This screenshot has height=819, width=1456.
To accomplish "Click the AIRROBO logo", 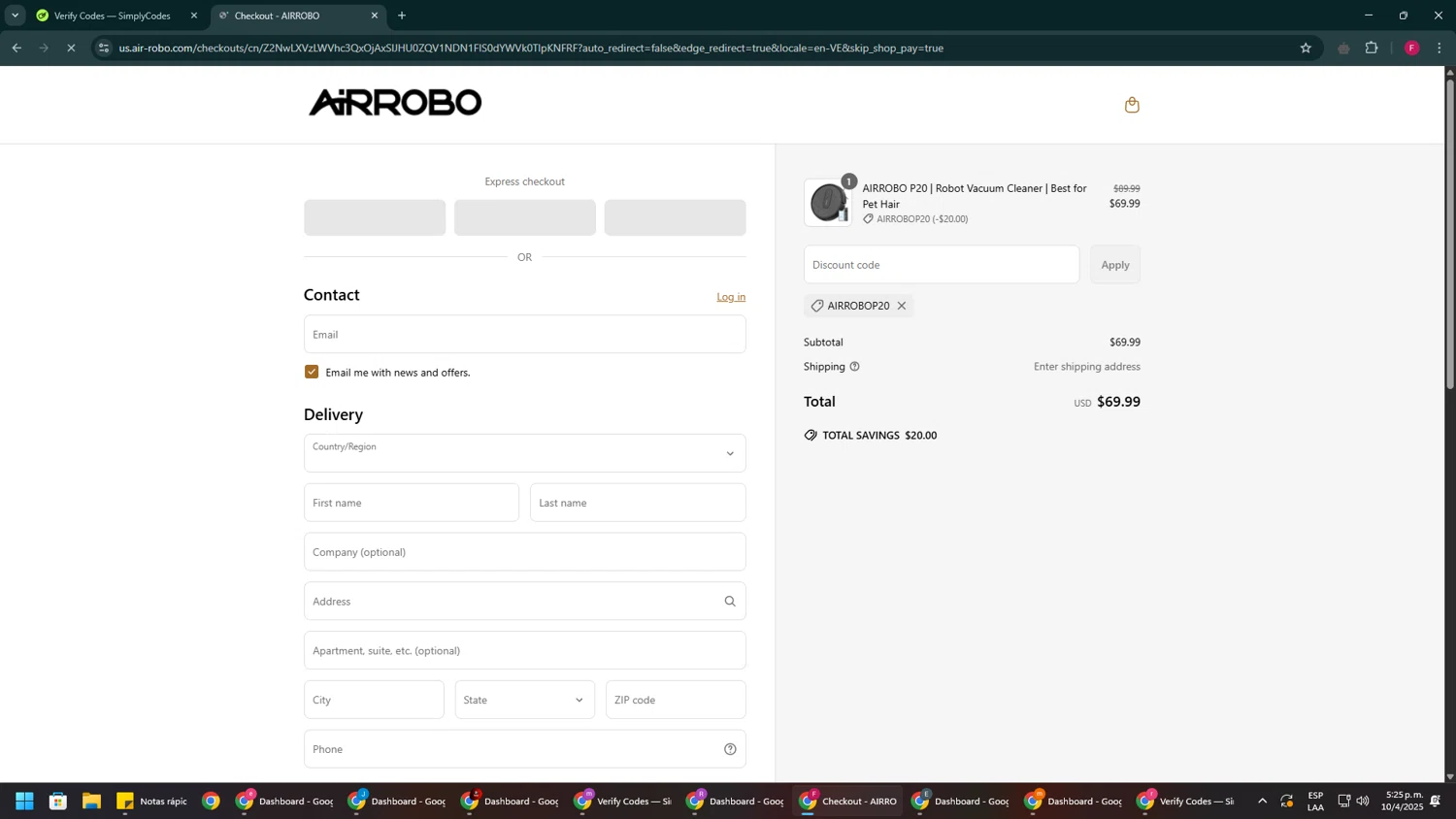I will [395, 103].
